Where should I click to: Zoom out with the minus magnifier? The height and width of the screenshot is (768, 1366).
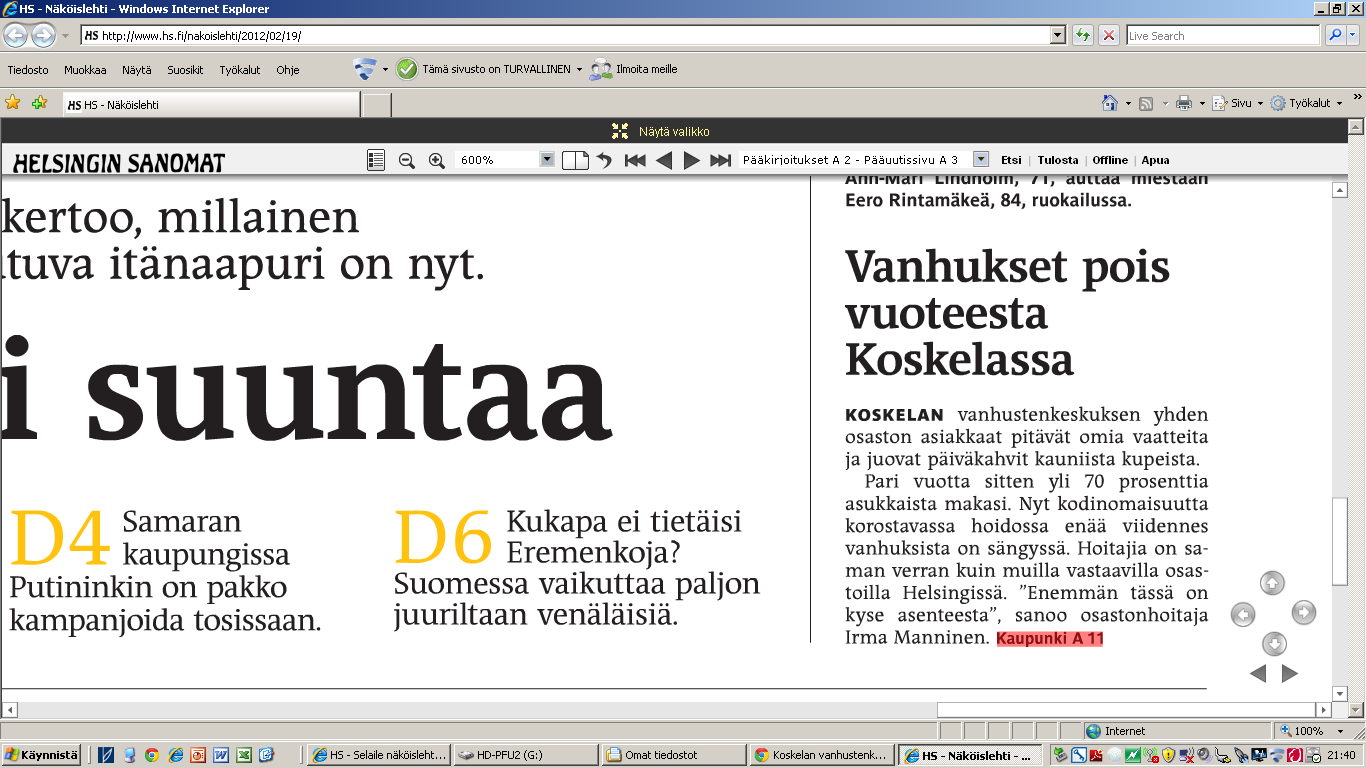click(x=406, y=160)
